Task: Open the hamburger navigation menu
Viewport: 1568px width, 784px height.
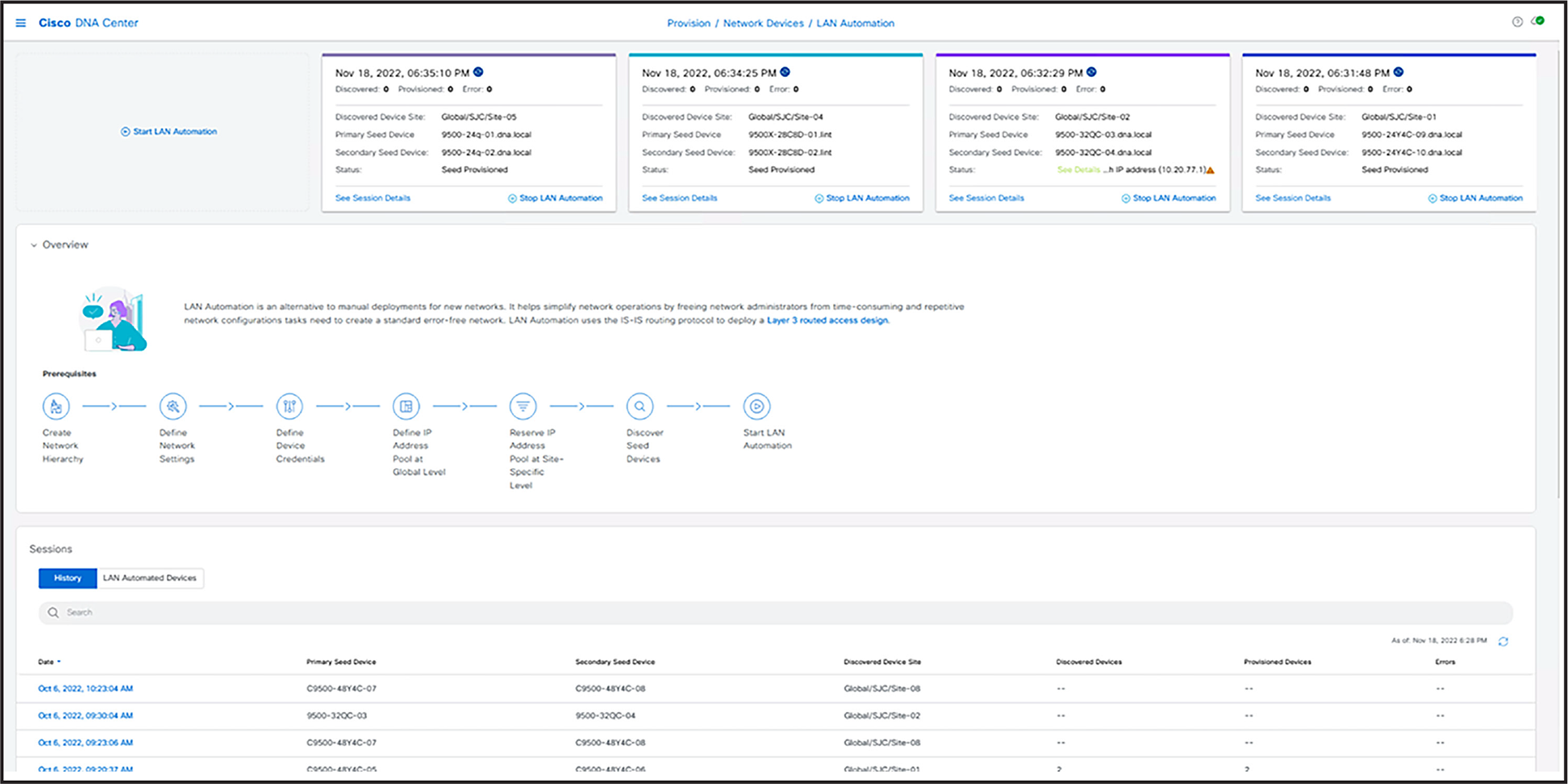Action: (x=21, y=23)
